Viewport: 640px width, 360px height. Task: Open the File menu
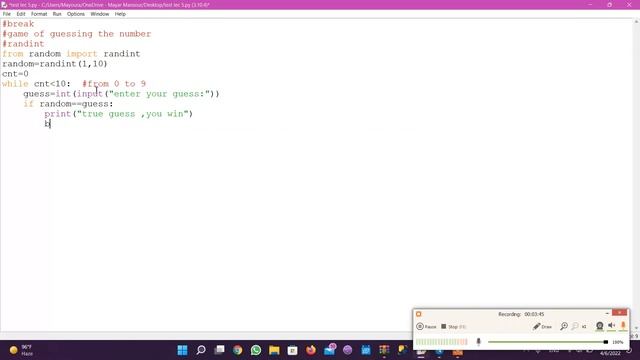coord(7,14)
